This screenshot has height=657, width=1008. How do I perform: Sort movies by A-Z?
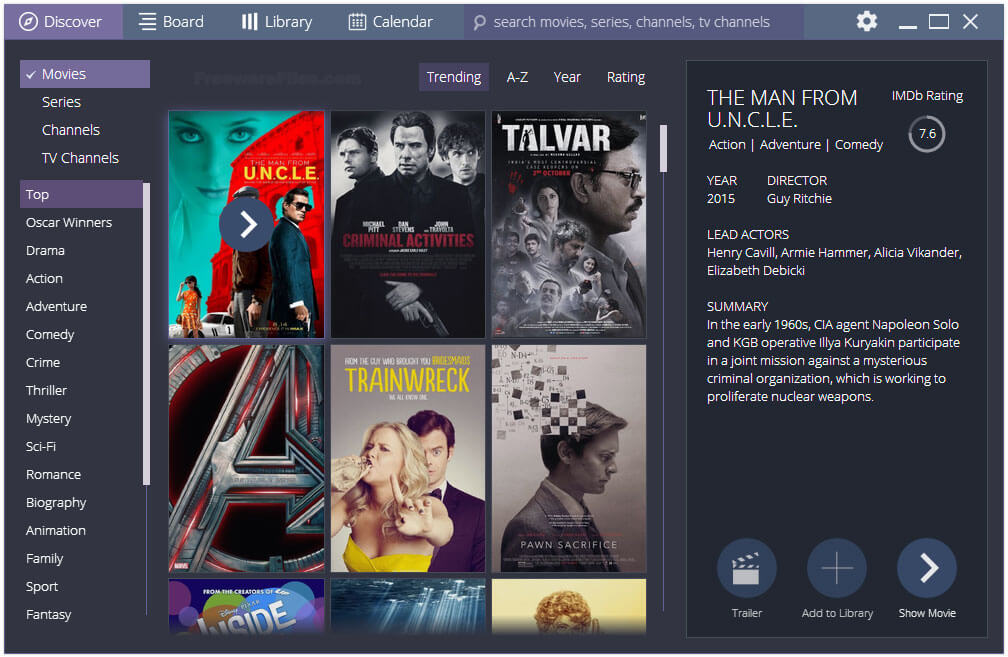[x=518, y=77]
